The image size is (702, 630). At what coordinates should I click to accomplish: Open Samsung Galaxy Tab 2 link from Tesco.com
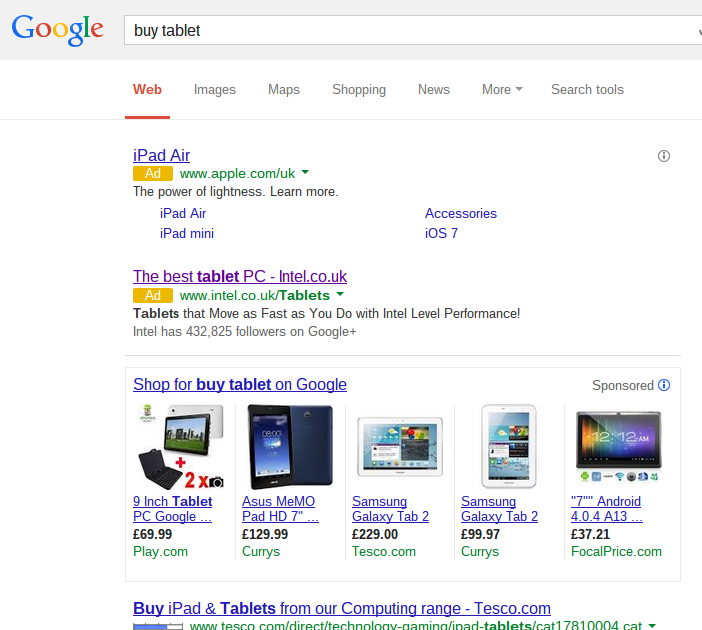390,509
